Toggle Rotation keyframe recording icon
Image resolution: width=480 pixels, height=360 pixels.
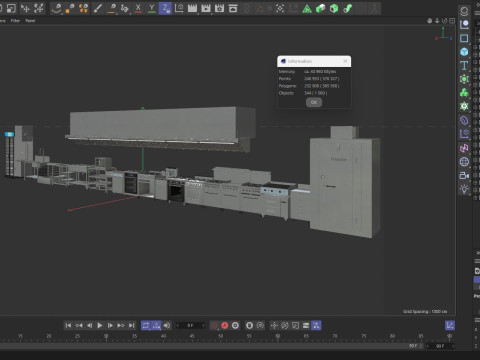[285, 325]
